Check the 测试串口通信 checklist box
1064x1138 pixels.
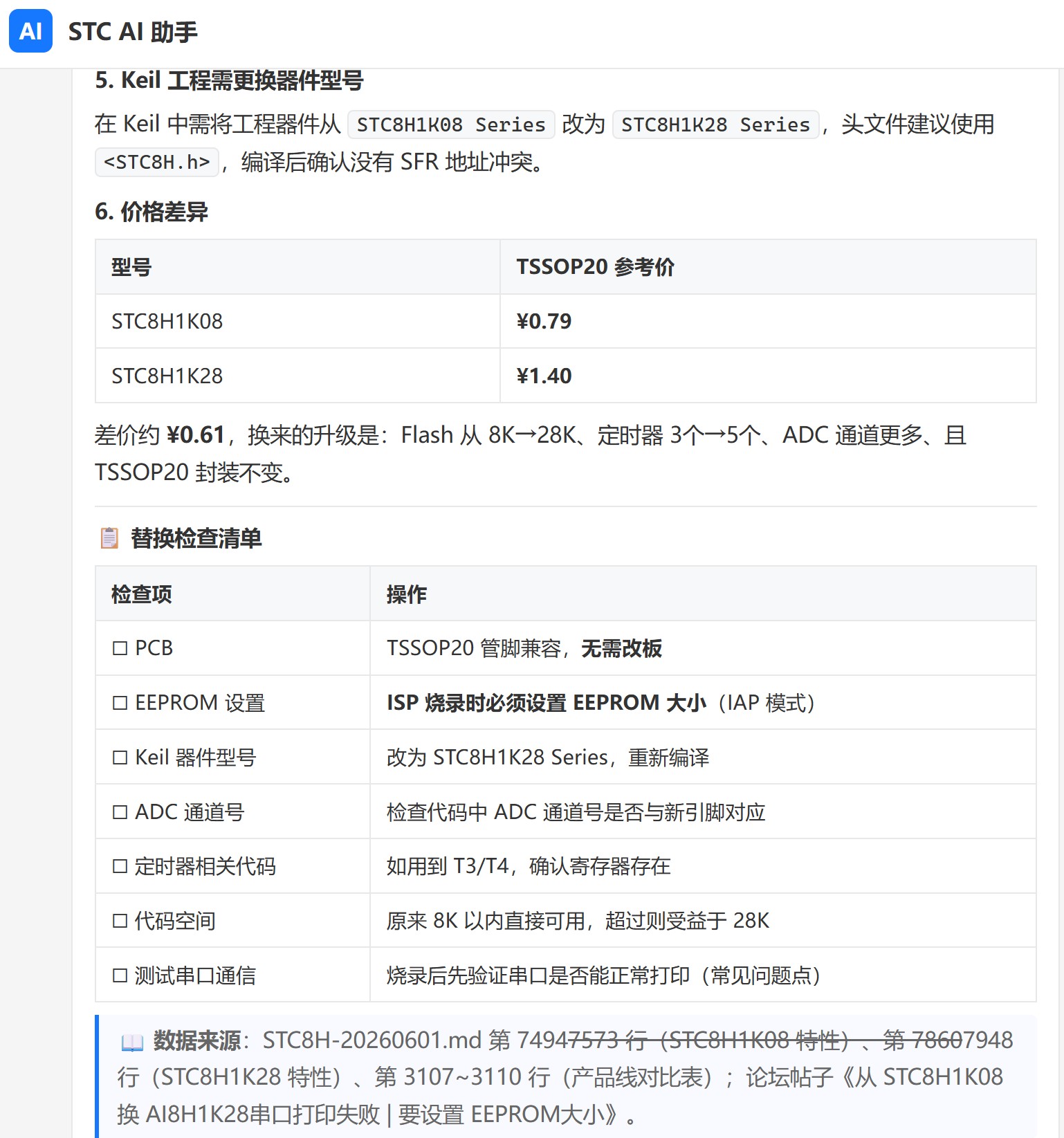coord(120,975)
